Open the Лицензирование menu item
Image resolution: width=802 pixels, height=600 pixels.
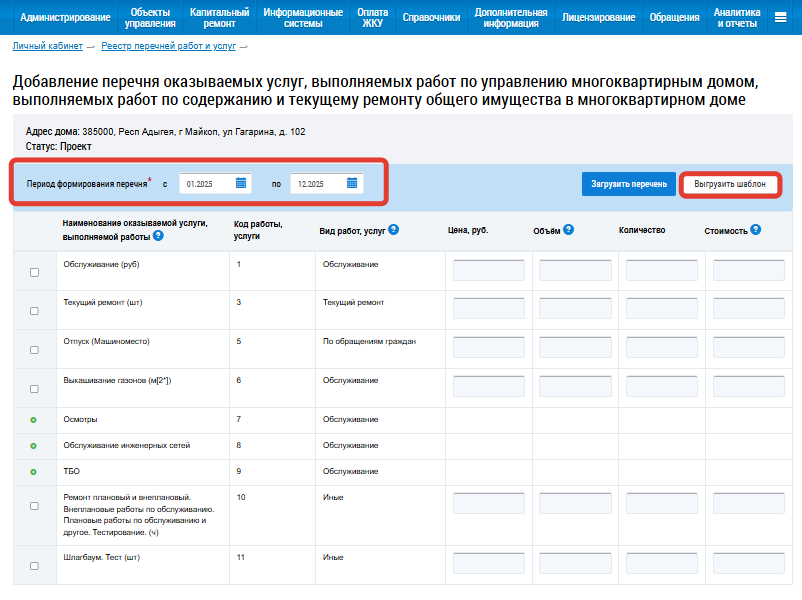pyautogui.click(x=598, y=17)
